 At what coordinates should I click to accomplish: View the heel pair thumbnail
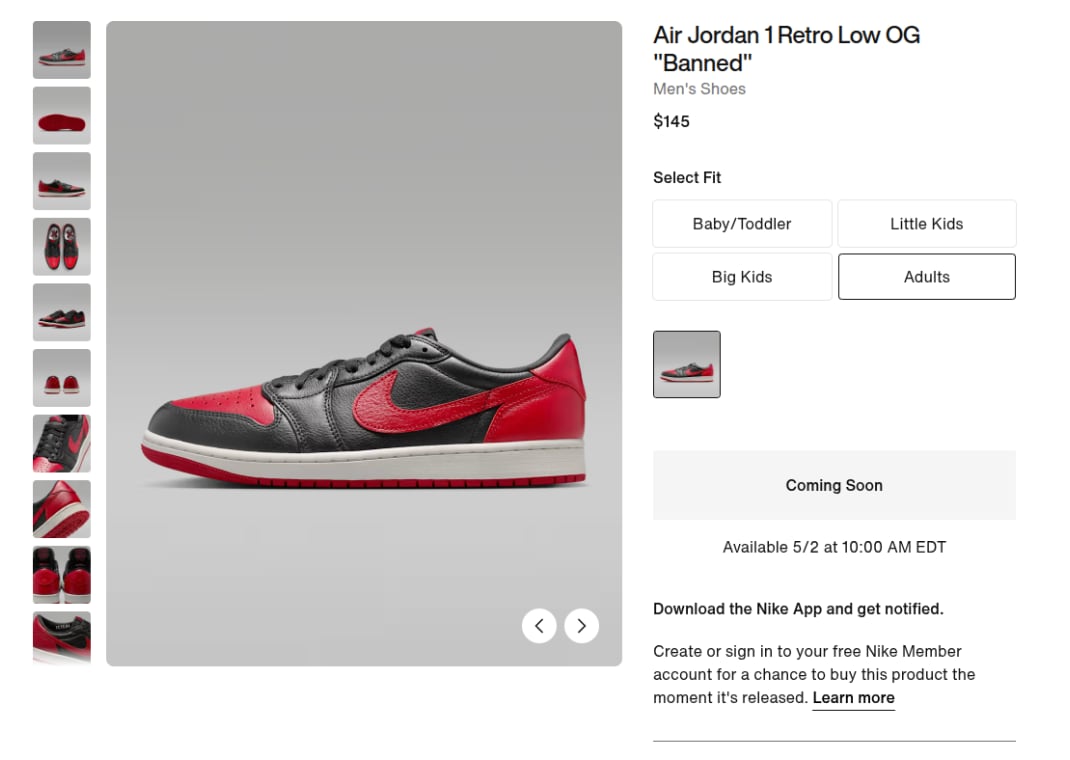click(61, 378)
